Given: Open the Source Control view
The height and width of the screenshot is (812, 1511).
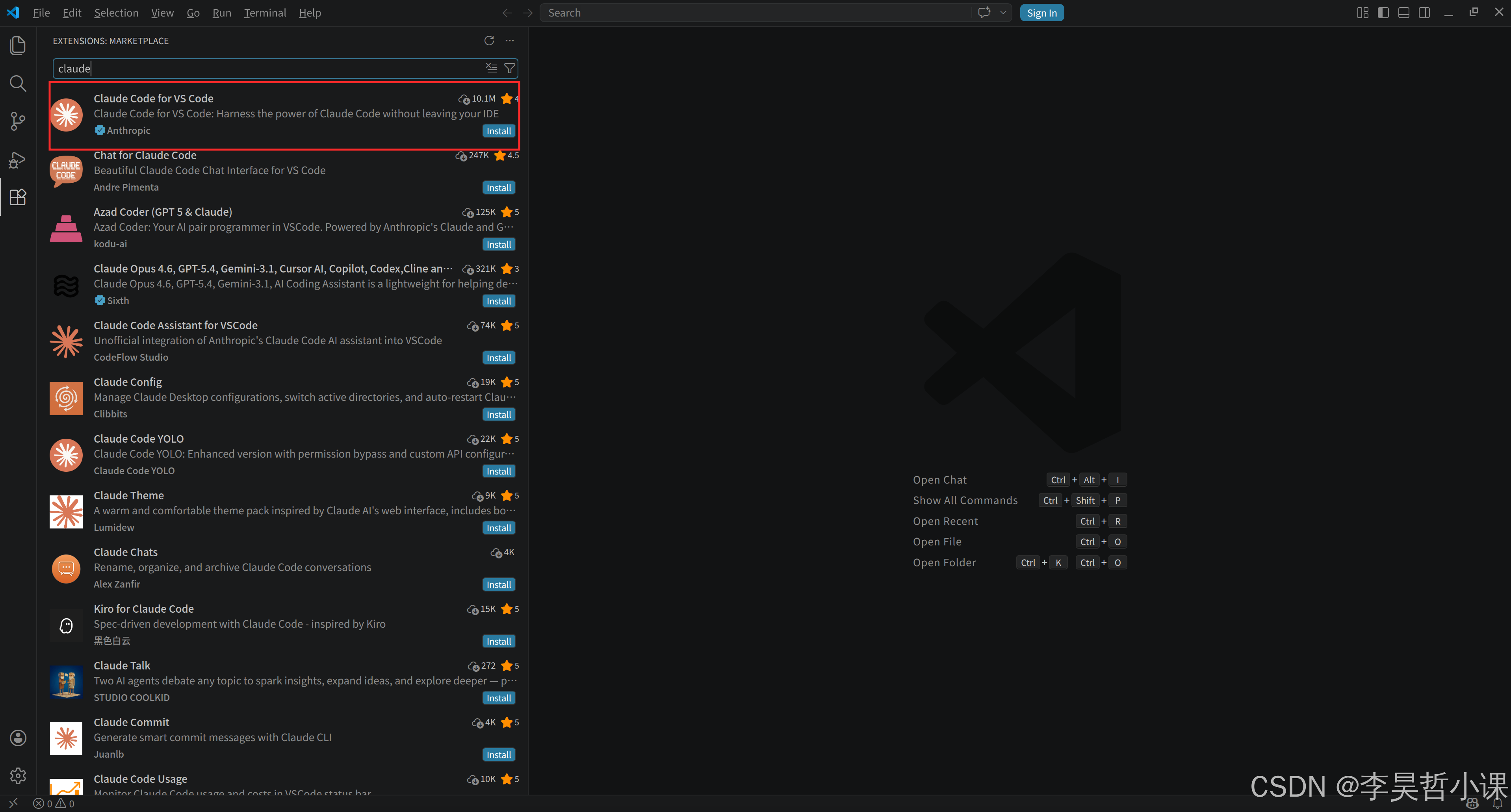Looking at the screenshot, I should [x=18, y=121].
